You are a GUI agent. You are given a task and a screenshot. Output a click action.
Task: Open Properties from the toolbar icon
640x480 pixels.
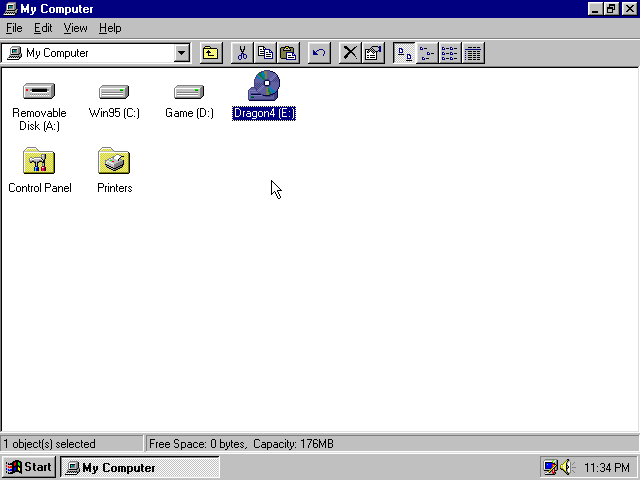coord(373,53)
